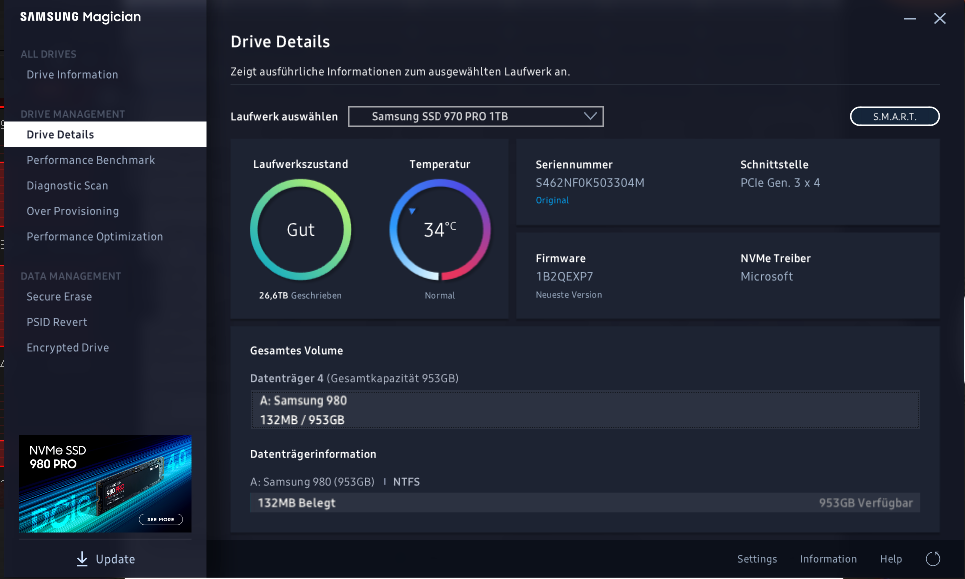965x579 pixels.
Task: Click the 'Temperatur' label
Action: [439, 164]
